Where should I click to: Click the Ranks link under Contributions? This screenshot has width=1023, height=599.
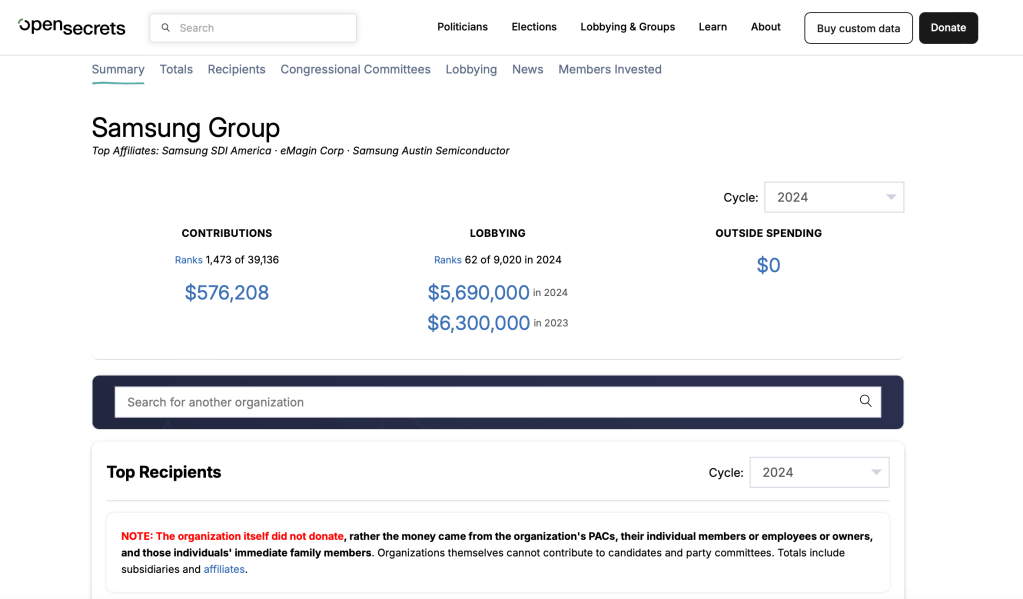(188, 260)
